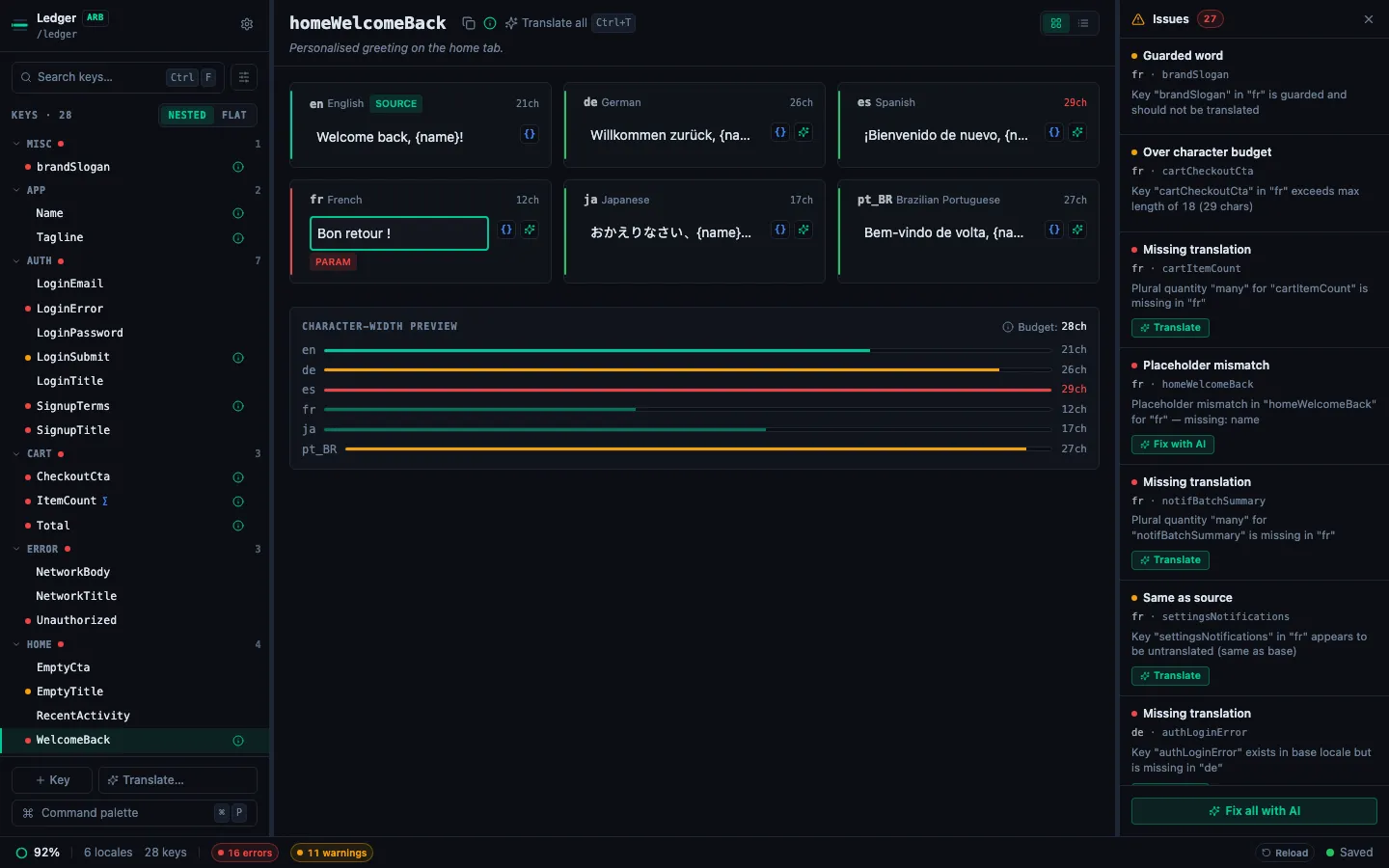The width and height of the screenshot is (1389, 868).
Task: Insert placeholder in Japanese card
Action: pyautogui.click(x=780, y=230)
